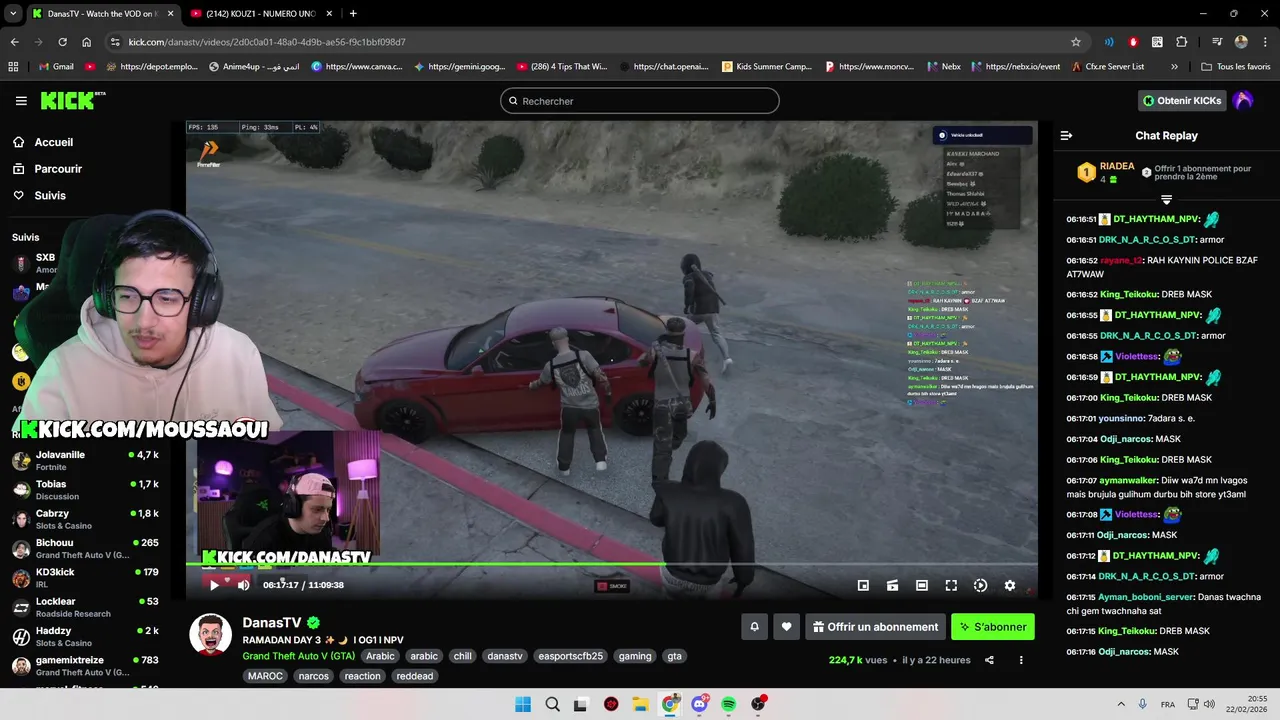Open browser media controls

click(1217, 42)
